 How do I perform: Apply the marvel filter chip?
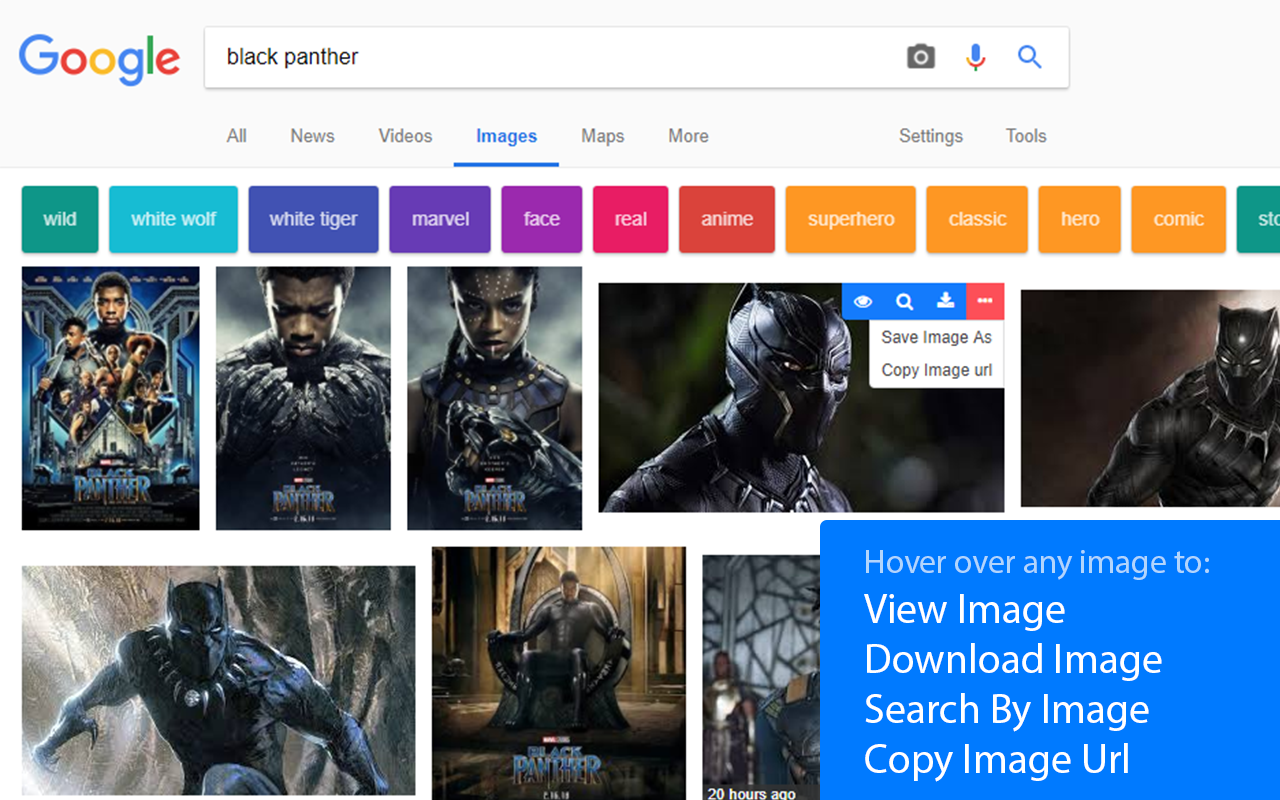440,219
